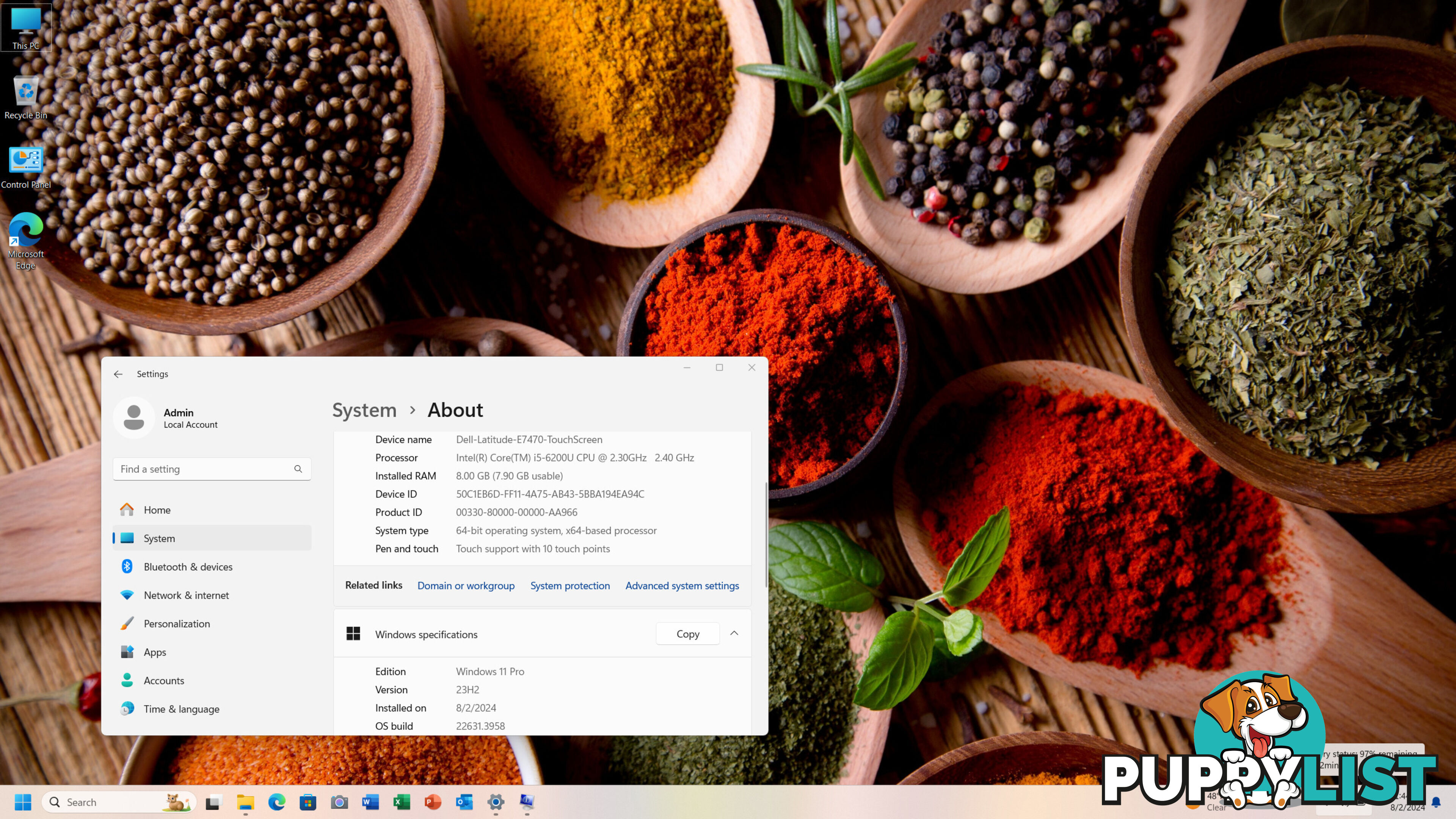Screen dimensions: 1456x819
Task: Copy Windows specifications details
Action: click(x=688, y=633)
